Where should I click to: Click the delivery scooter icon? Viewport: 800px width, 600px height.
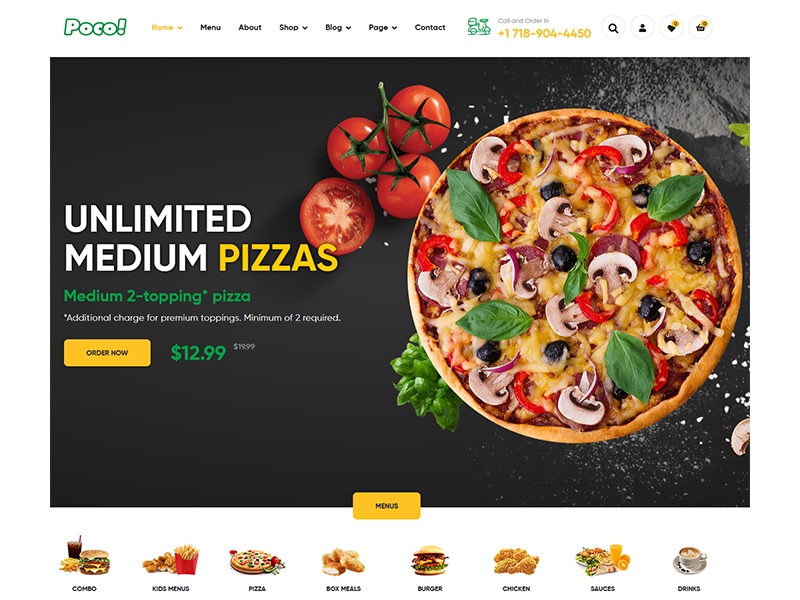[479, 27]
